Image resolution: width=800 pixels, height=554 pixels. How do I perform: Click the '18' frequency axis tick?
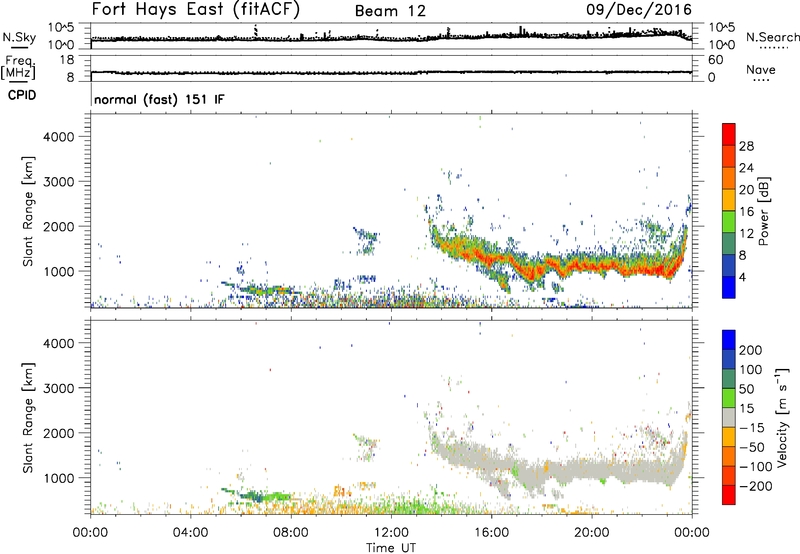(67, 60)
